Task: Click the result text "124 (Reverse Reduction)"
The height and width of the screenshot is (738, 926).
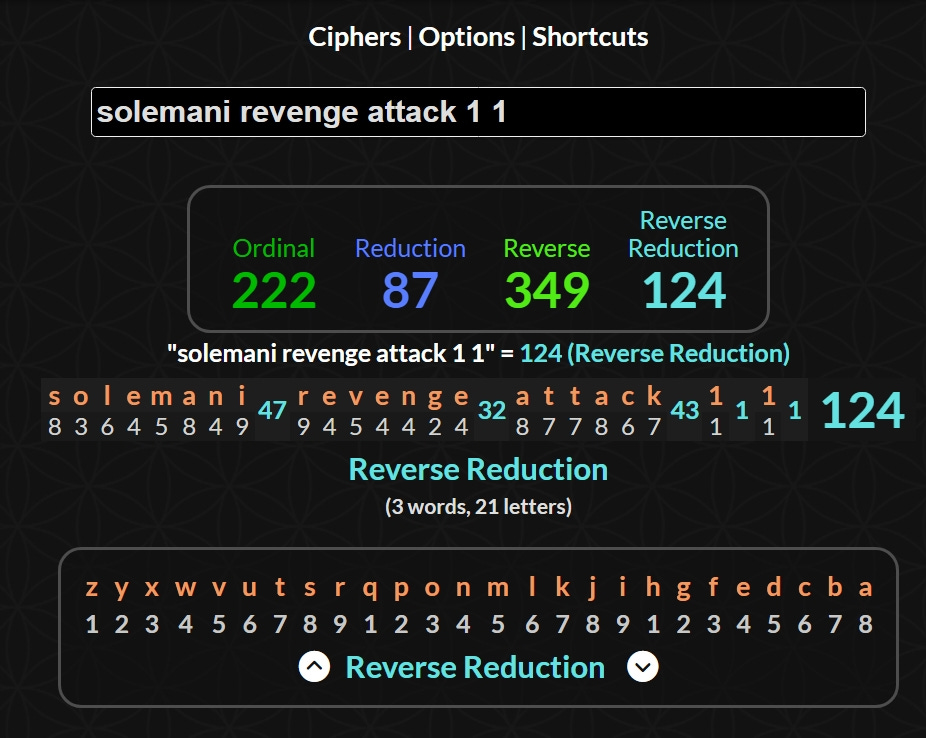Action: (655, 354)
